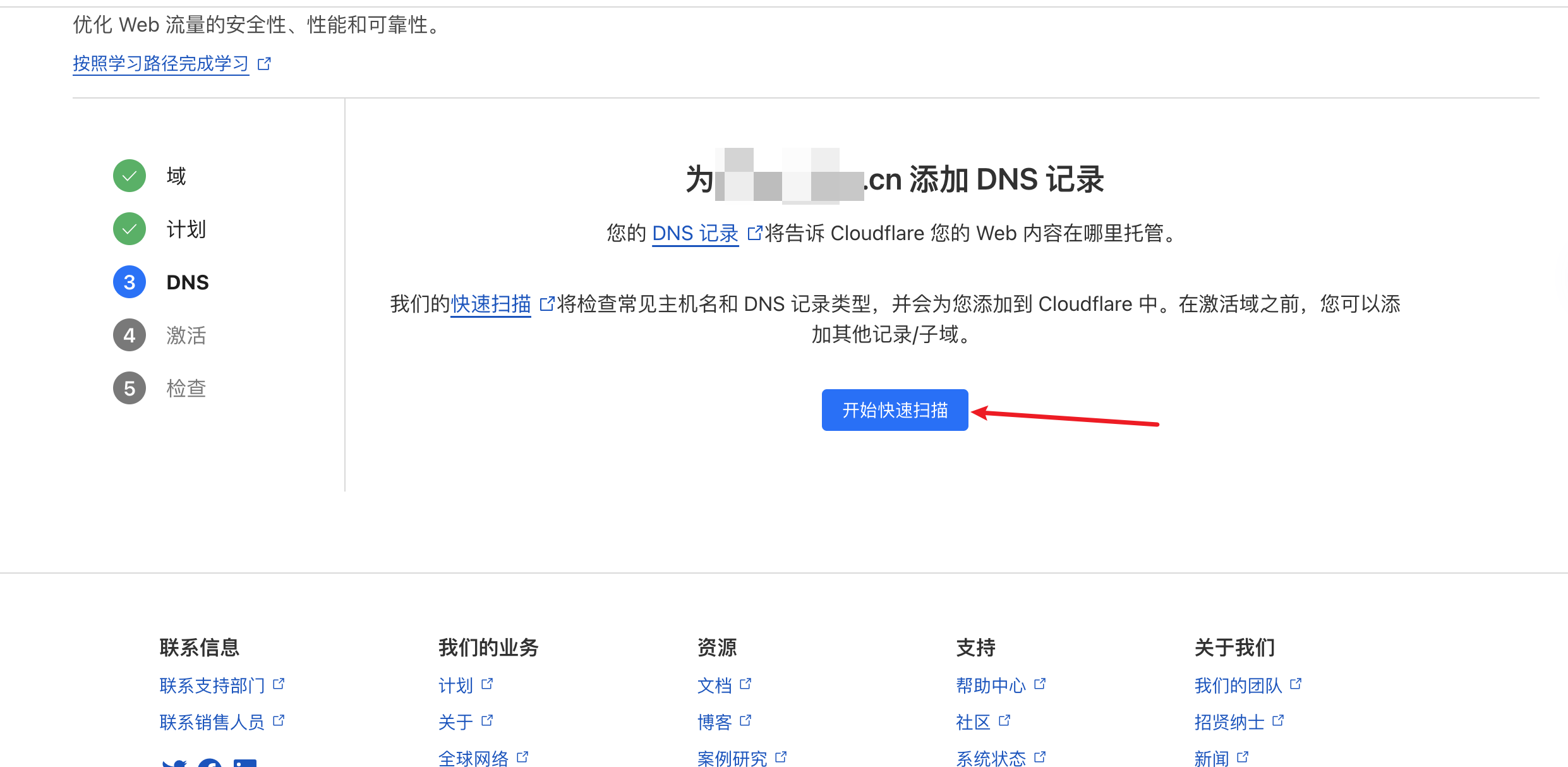The height and width of the screenshot is (767, 1568).
Task: Click external icon beside 博客
Action: [745, 721]
